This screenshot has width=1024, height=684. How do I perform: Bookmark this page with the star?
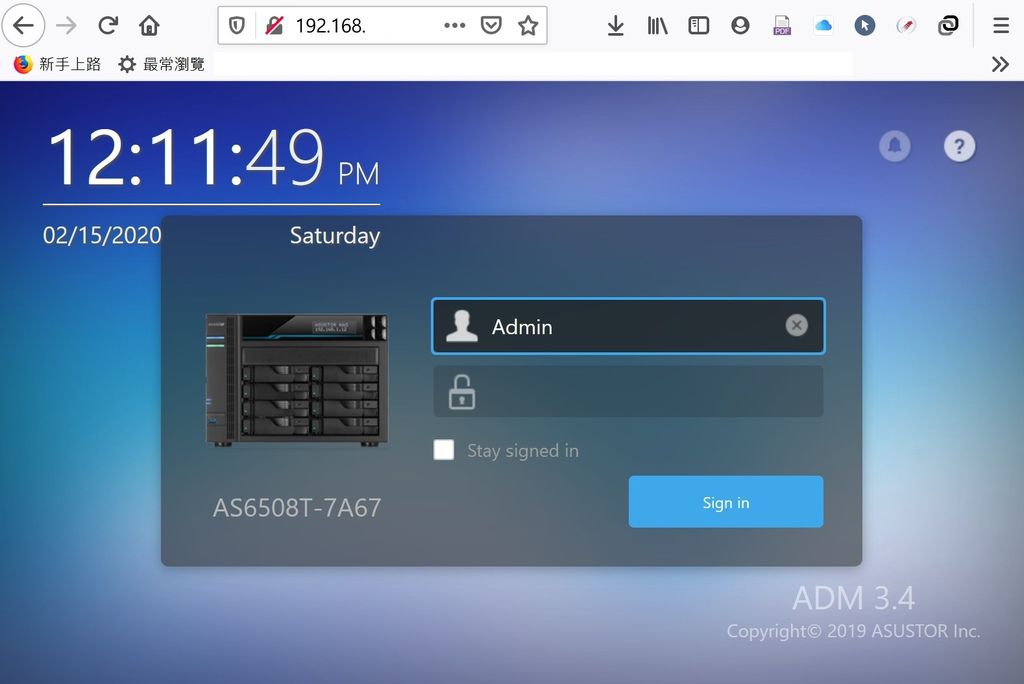(x=528, y=25)
